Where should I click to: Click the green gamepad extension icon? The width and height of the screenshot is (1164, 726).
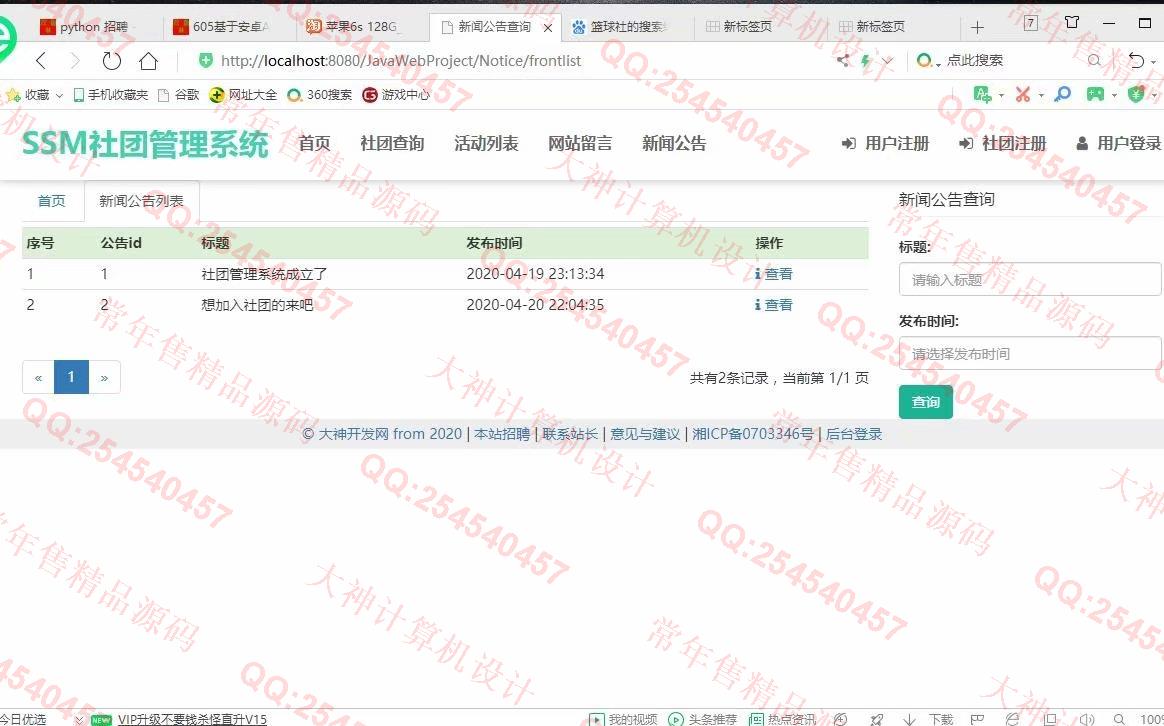point(1095,94)
